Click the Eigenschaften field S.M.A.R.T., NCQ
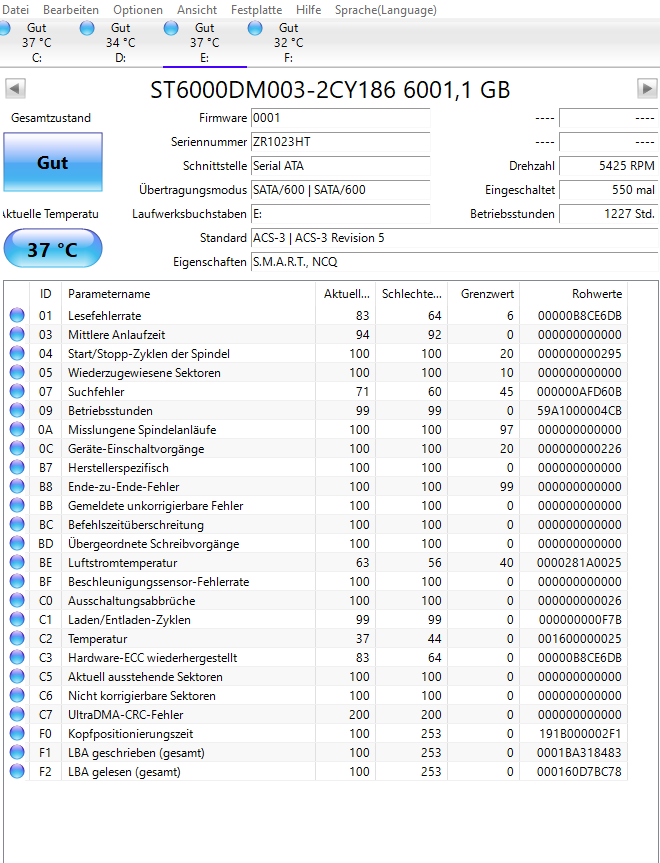660x863 pixels. tap(454, 262)
